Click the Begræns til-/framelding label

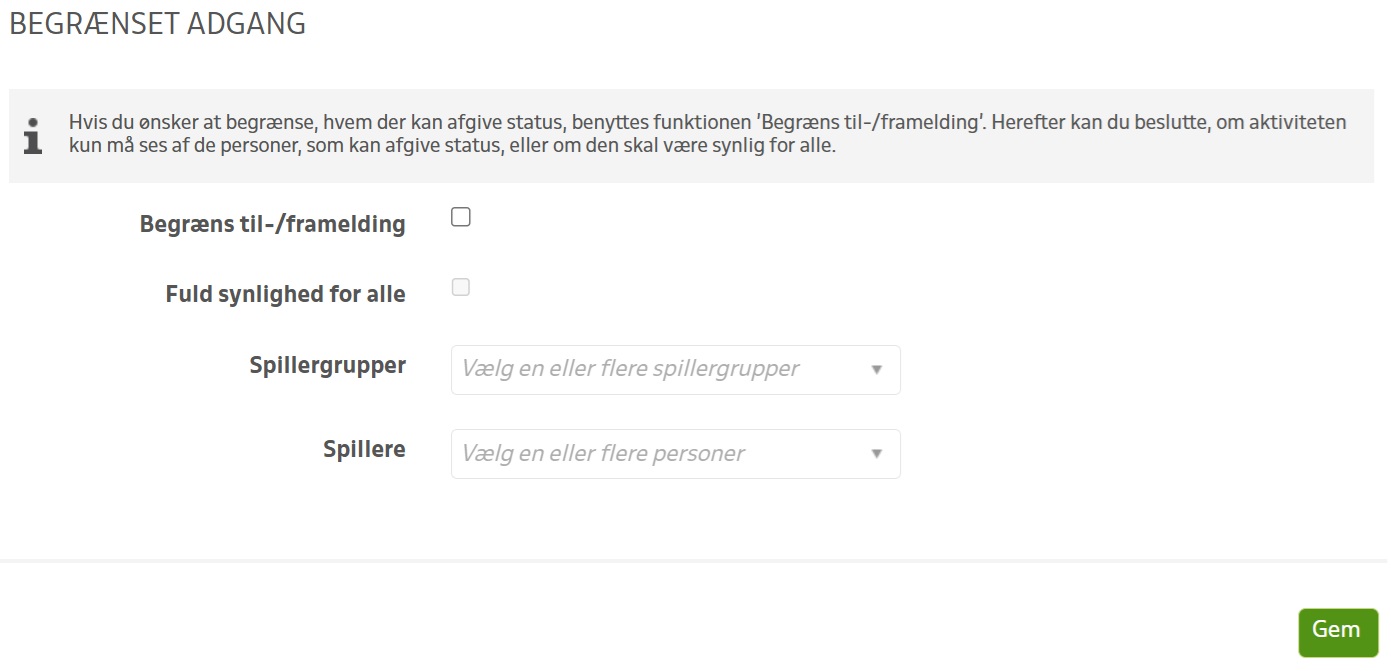273,224
